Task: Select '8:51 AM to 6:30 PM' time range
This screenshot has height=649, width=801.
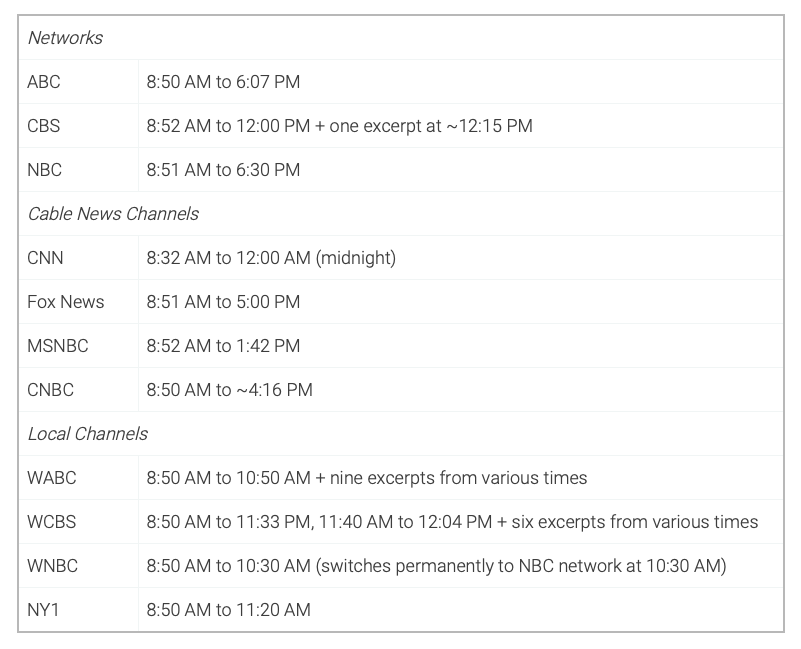Action: pyautogui.click(x=223, y=170)
